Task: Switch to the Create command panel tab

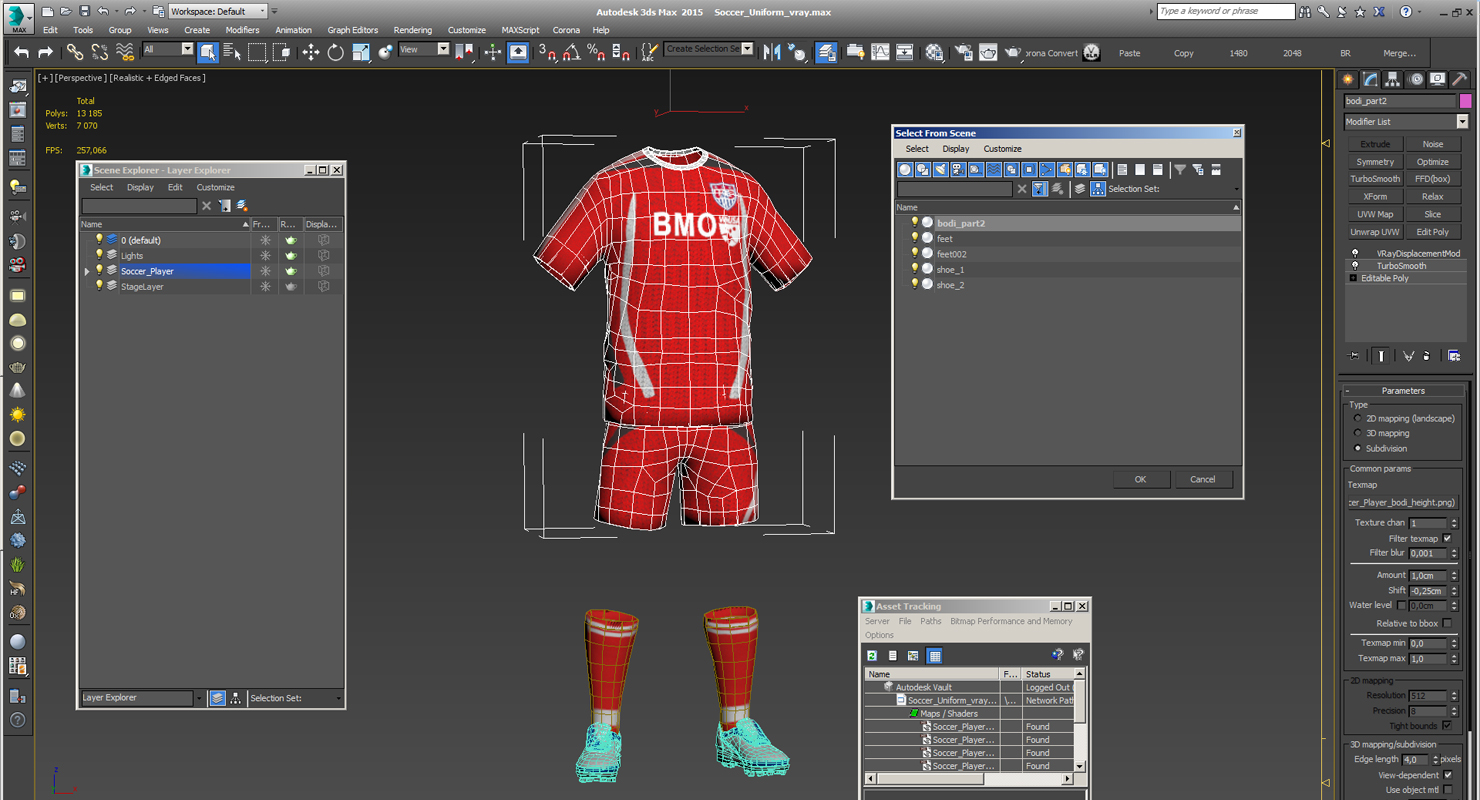Action: [1348, 79]
